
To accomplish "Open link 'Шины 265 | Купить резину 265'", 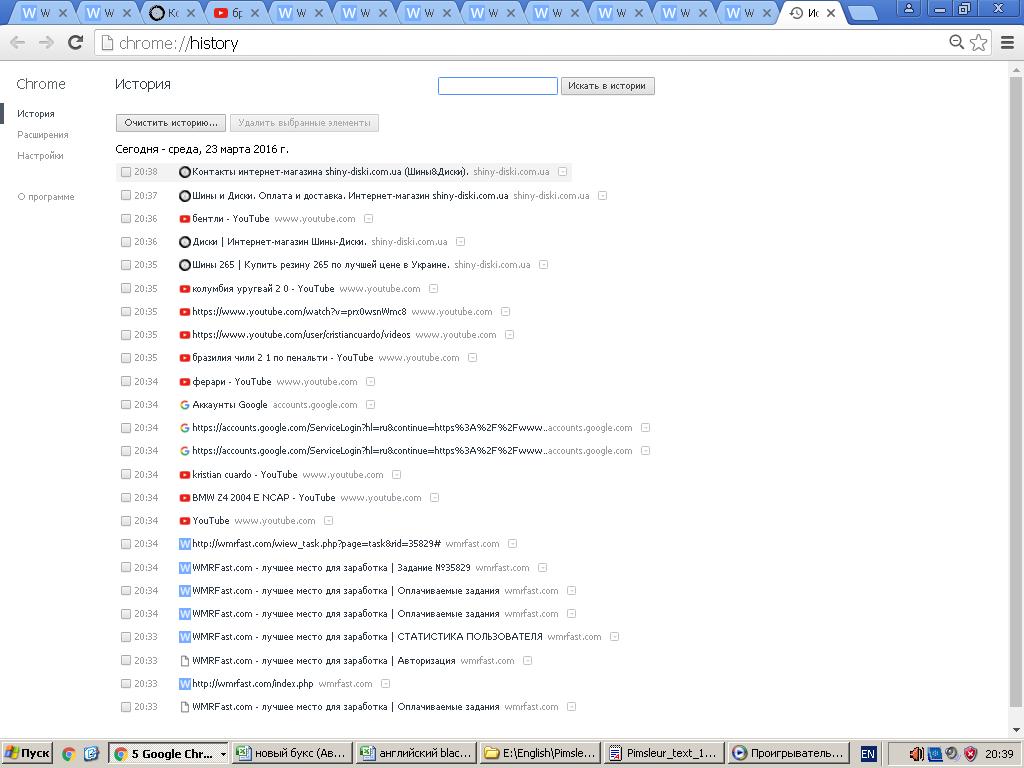I will (321, 265).
